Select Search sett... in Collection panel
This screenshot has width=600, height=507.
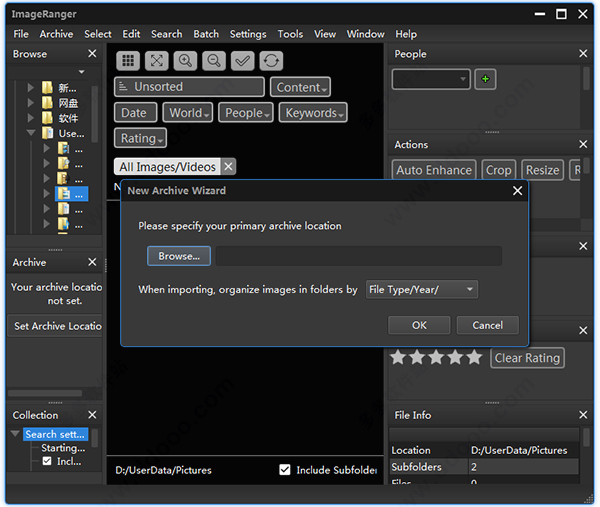click(55, 434)
